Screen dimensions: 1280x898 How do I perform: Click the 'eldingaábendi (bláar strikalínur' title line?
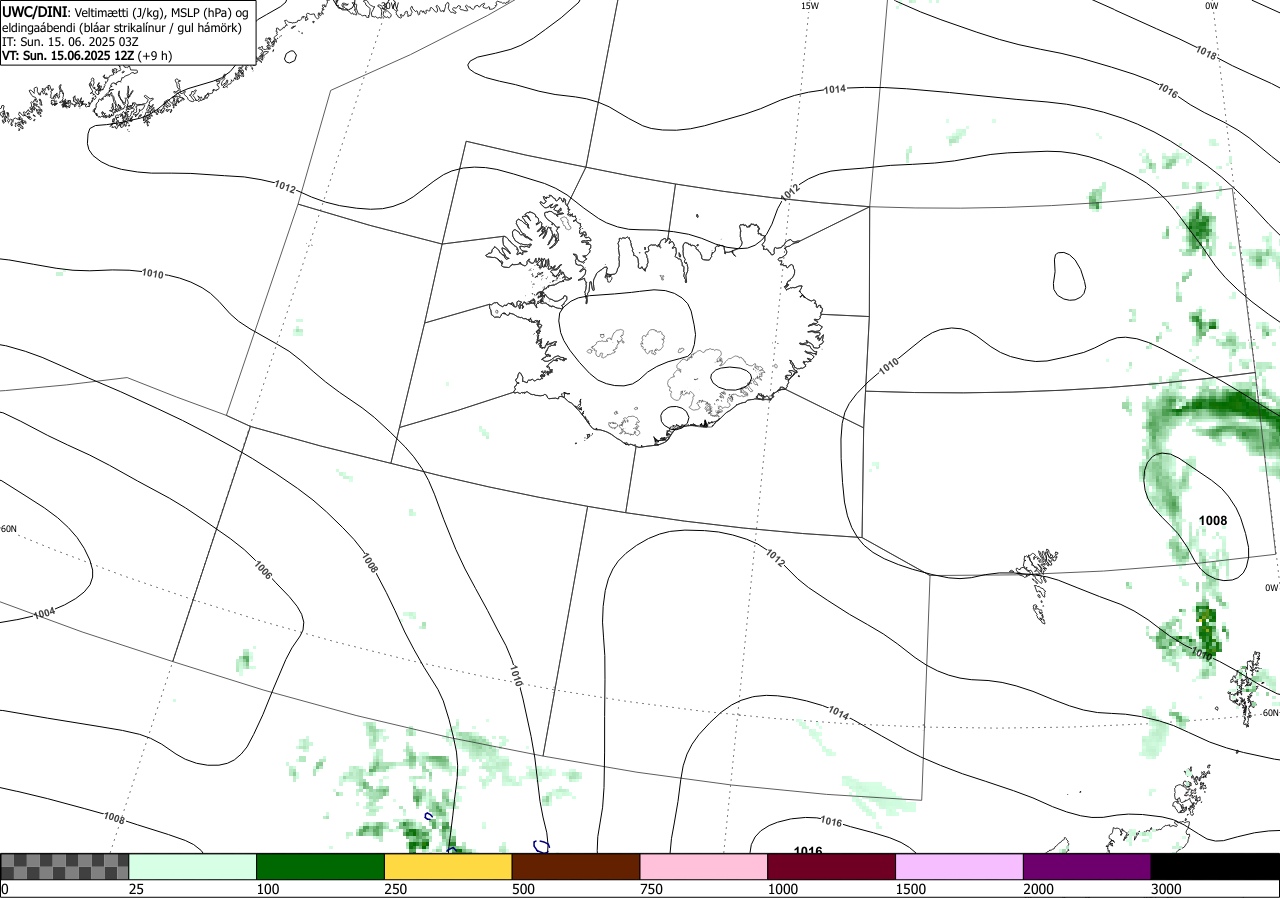(x=121, y=27)
